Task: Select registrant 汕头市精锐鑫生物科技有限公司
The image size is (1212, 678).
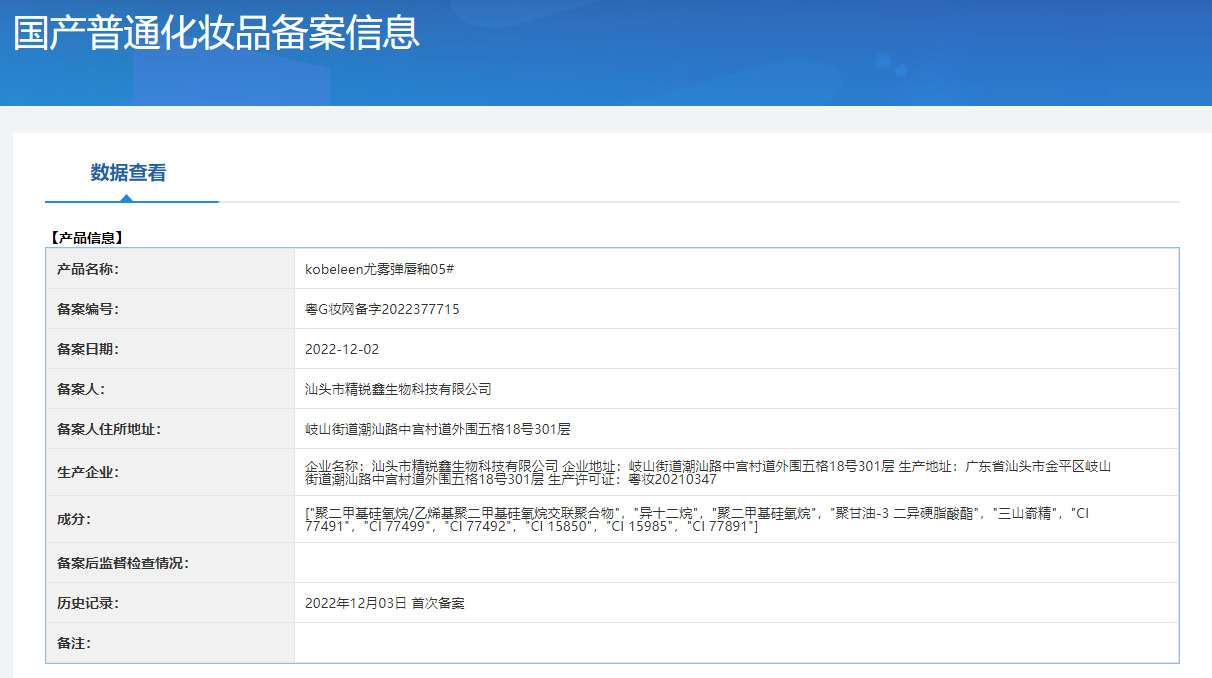Action: click(398, 389)
